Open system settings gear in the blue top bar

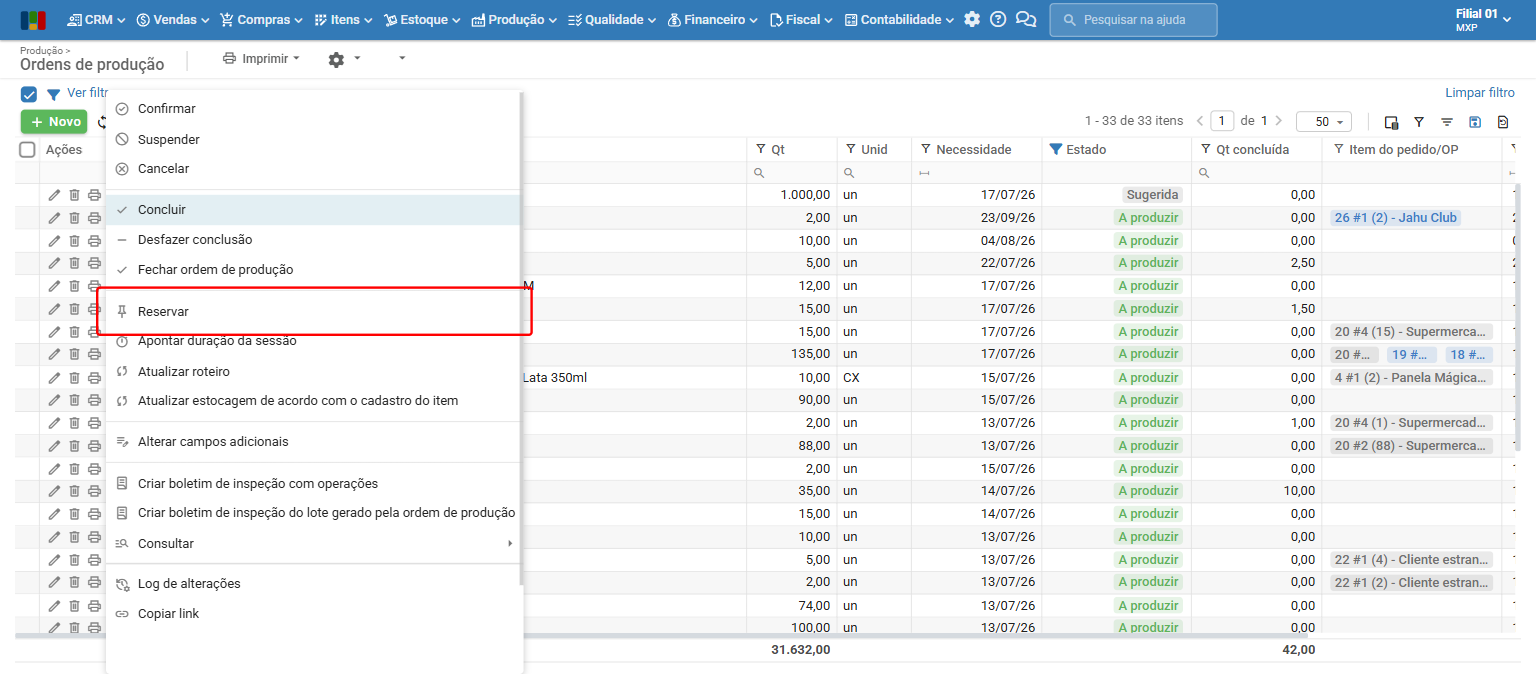pyautogui.click(x=972, y=20)
